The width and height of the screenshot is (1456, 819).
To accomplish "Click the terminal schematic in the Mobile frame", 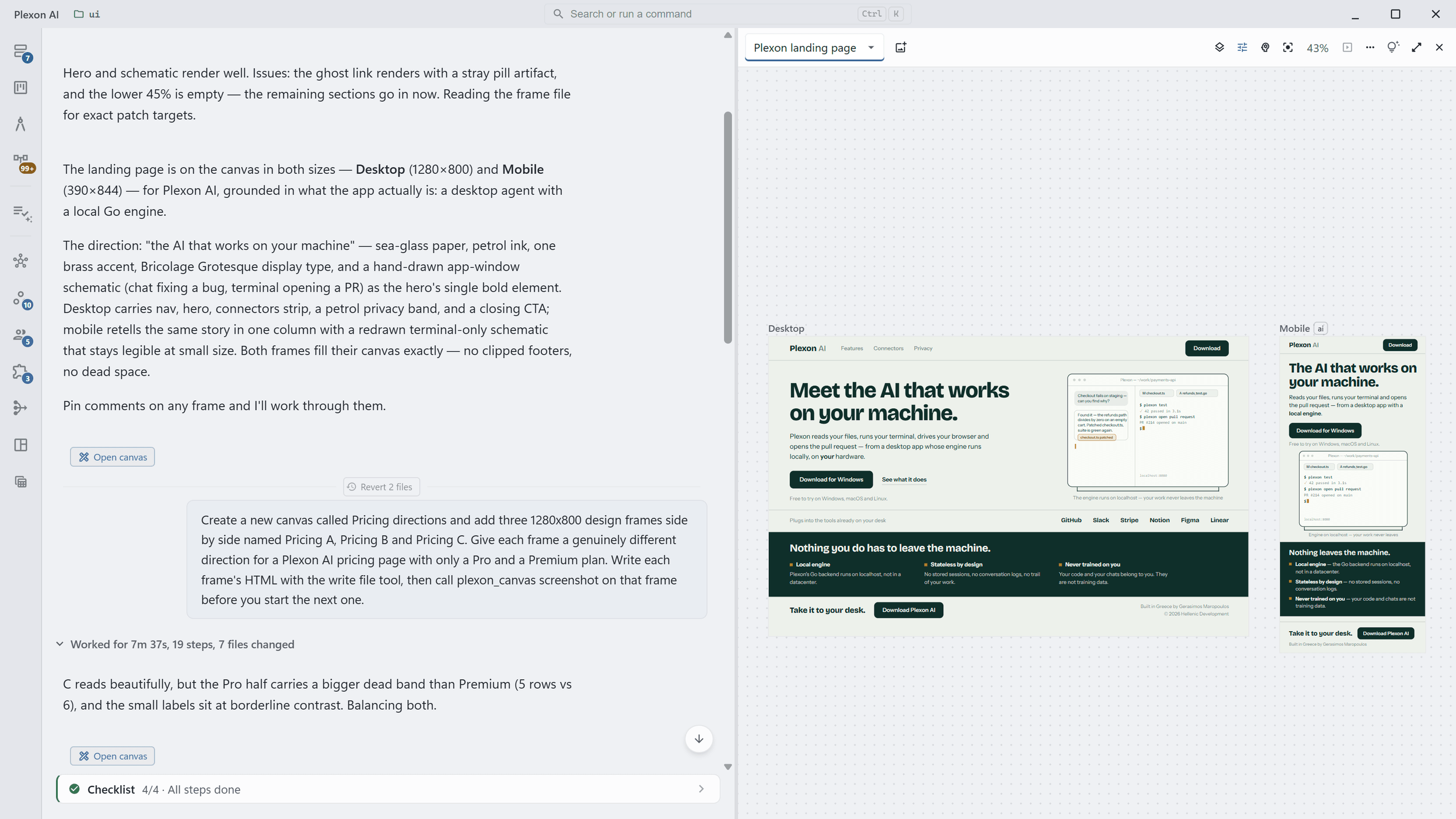I will tap(1353, 490).
